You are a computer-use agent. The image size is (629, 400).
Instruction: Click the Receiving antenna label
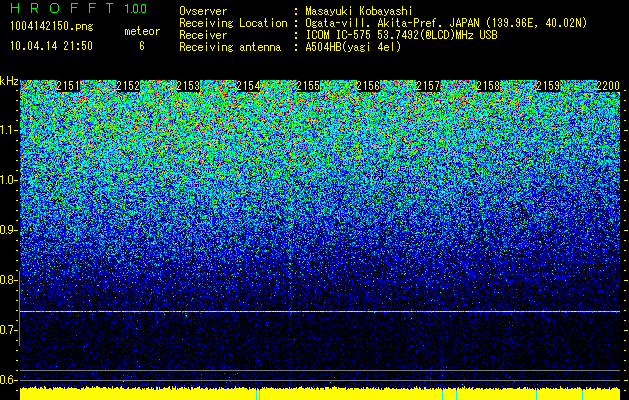[230, 47]
